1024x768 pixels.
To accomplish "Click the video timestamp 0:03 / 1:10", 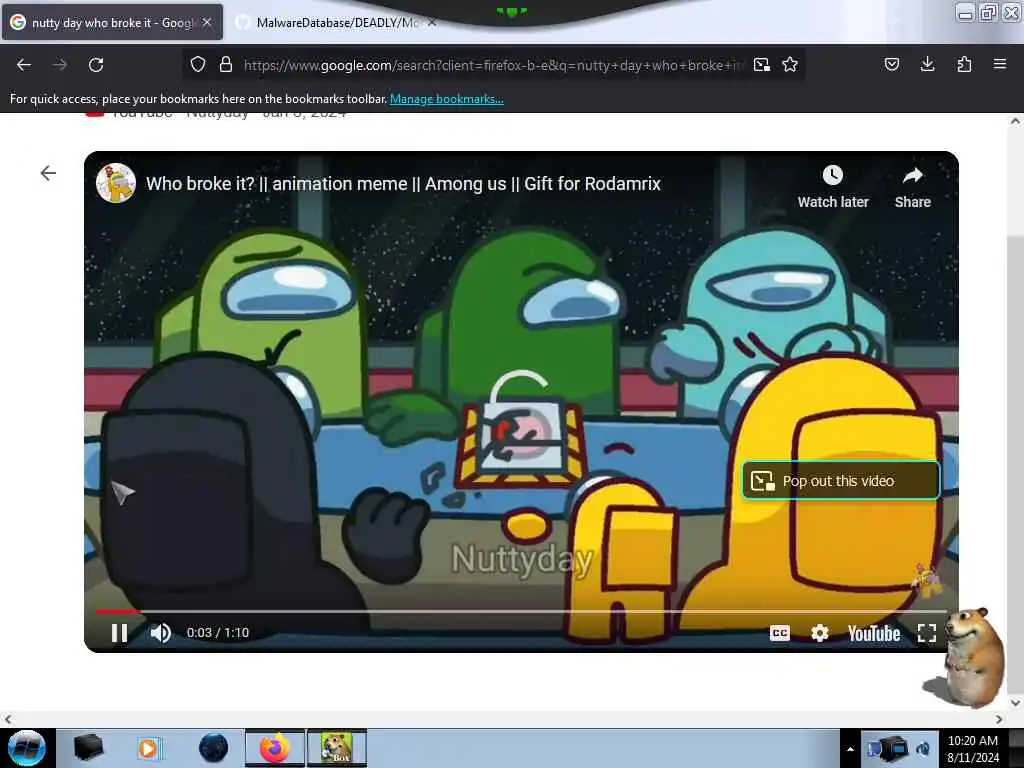I will (x=217, y=633).
